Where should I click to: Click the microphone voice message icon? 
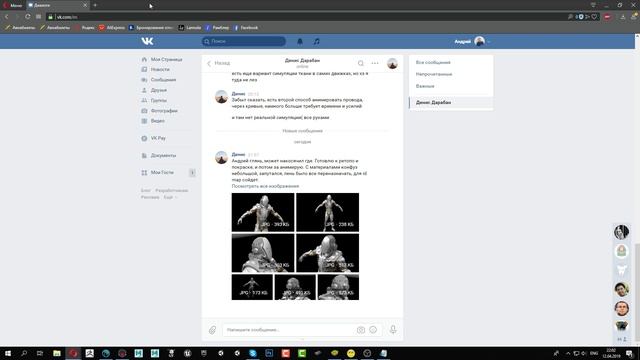[x=393, y=329]
